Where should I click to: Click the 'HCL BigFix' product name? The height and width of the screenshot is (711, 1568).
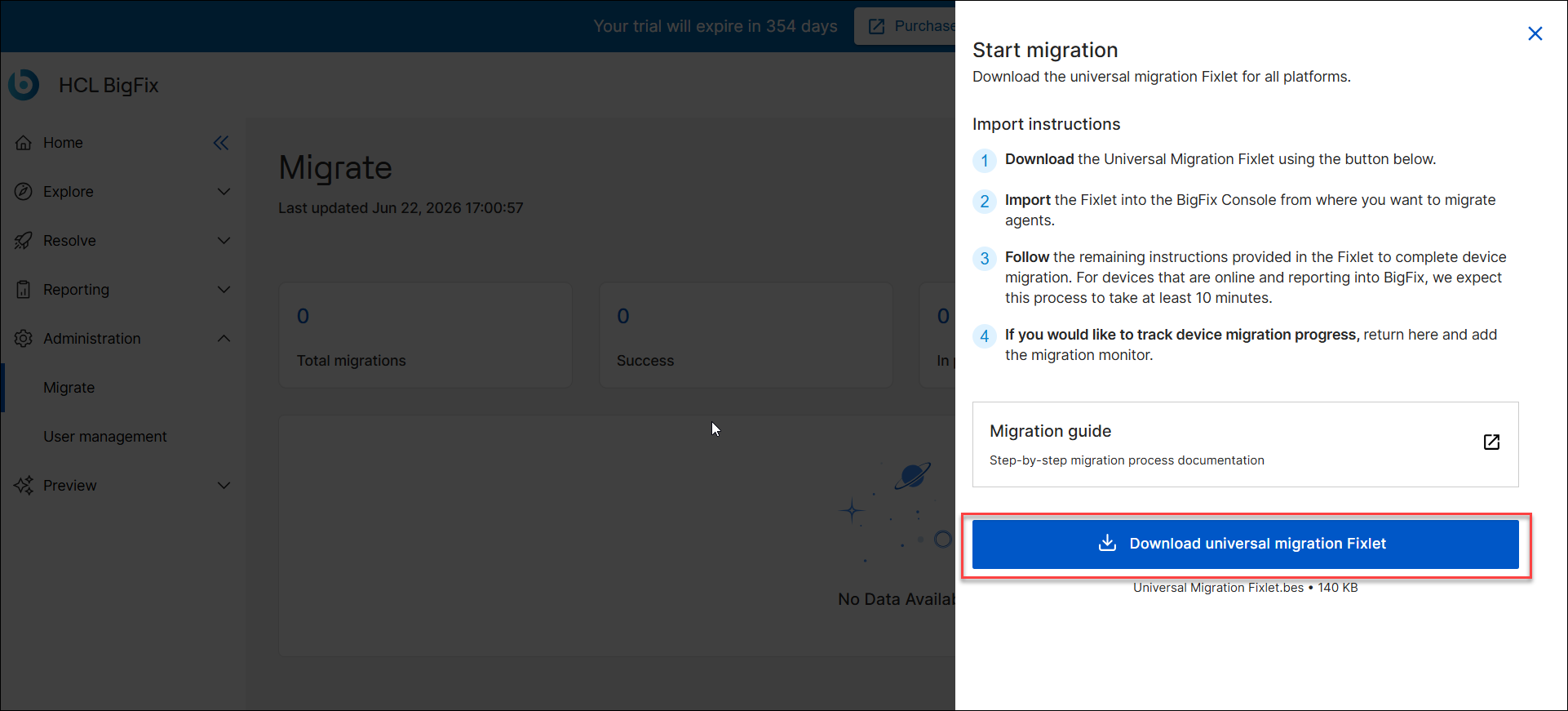tap(109, 86)
